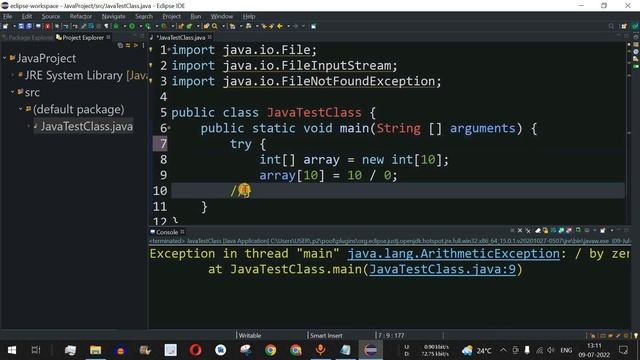640x360 pixels.
Task: Click the Scroll Lock console icon
Action: 545,231
